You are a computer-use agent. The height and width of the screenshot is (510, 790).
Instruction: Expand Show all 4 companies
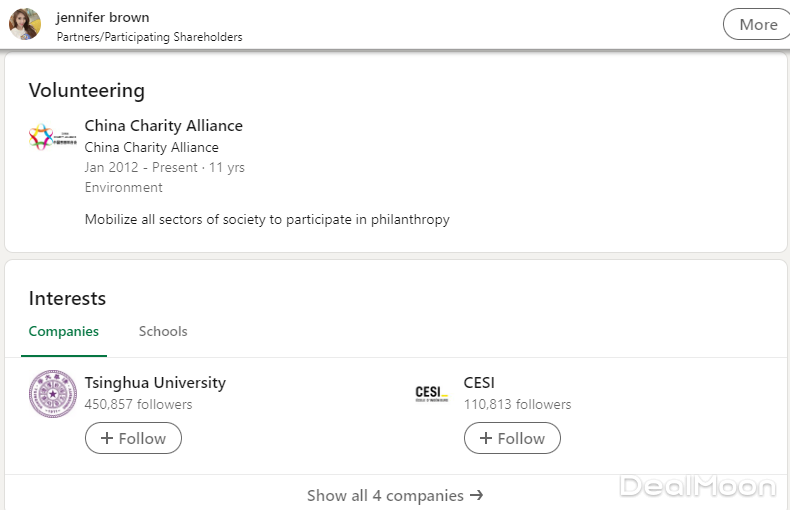click(x=395, y=495)
